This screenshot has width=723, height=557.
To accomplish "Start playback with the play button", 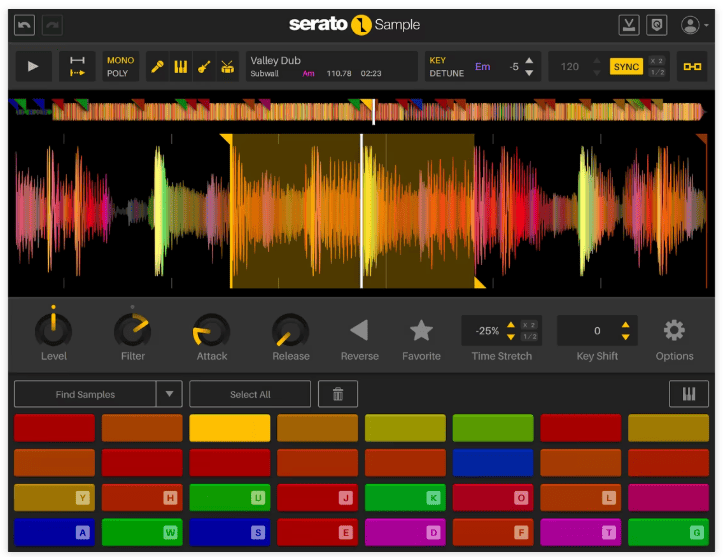I will point(33,66).
